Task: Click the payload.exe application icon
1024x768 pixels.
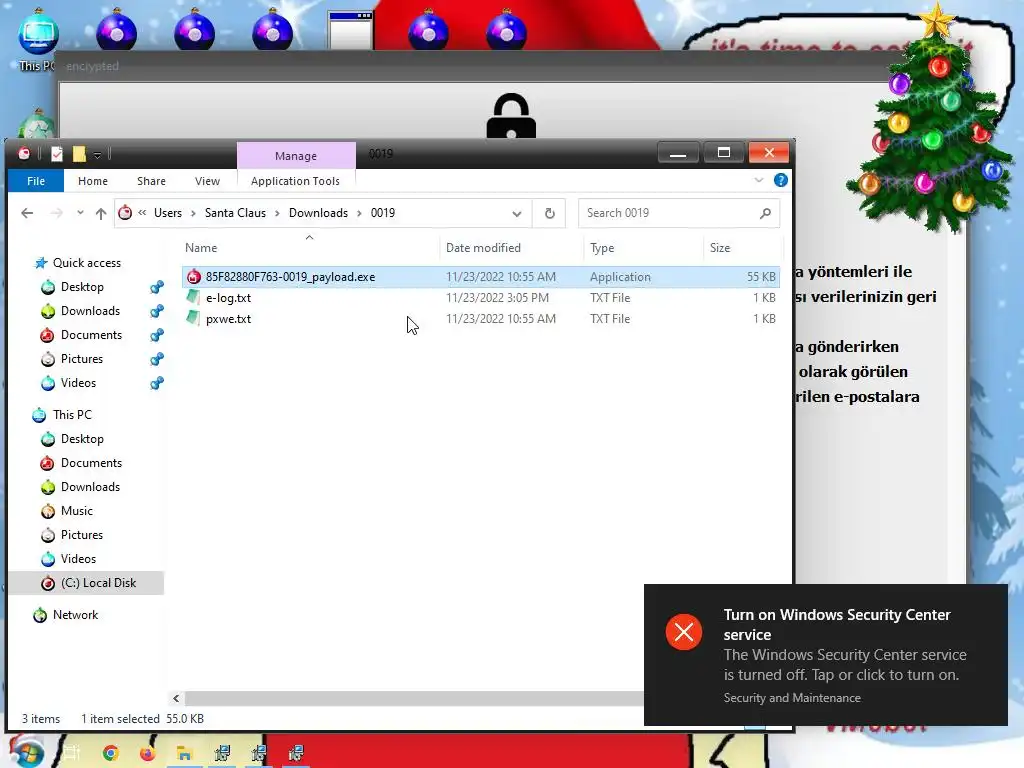Action: (193, 277)
